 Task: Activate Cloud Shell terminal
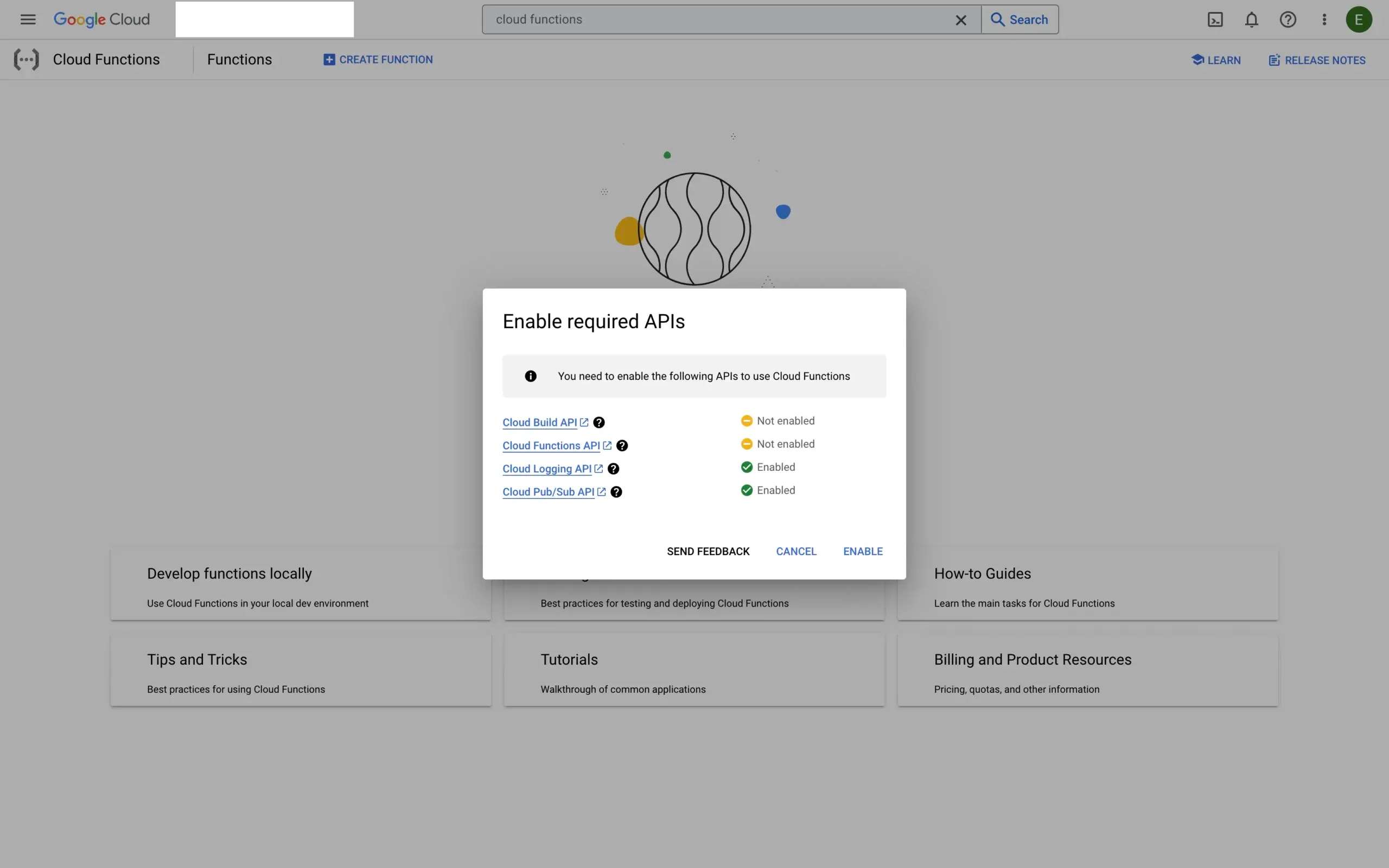click(1215, 19)
